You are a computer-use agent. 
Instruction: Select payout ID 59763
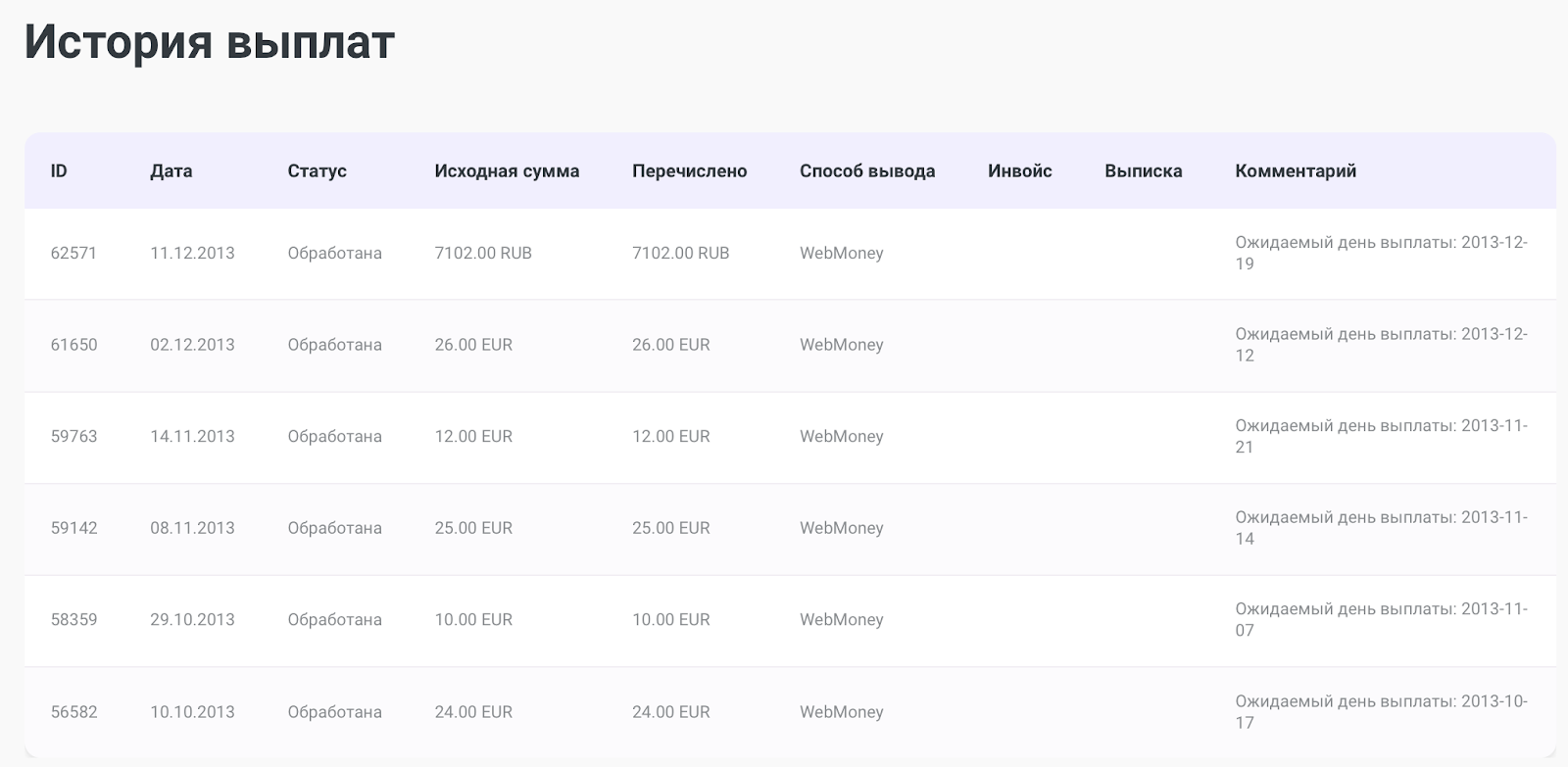[73, 436]
